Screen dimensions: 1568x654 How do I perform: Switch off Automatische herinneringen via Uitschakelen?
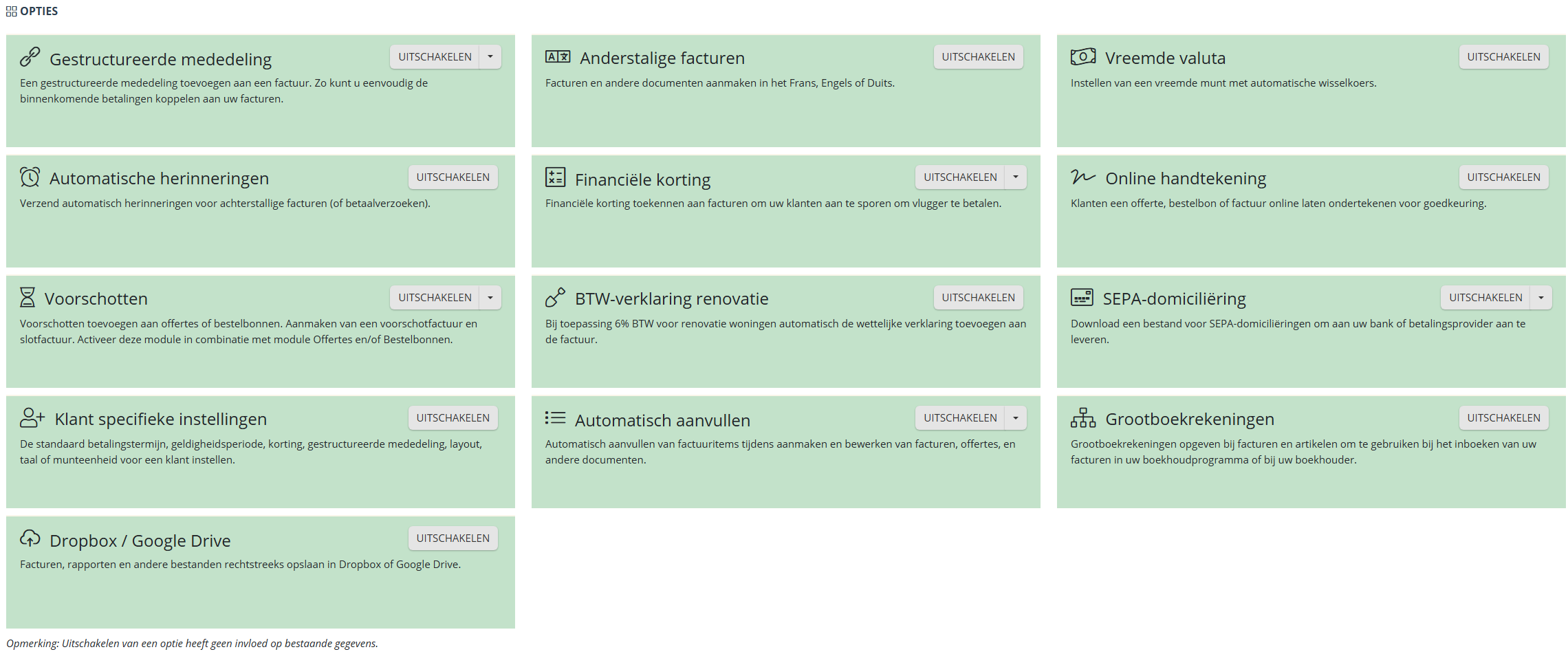pyautogui.click(x=453, y=177)
